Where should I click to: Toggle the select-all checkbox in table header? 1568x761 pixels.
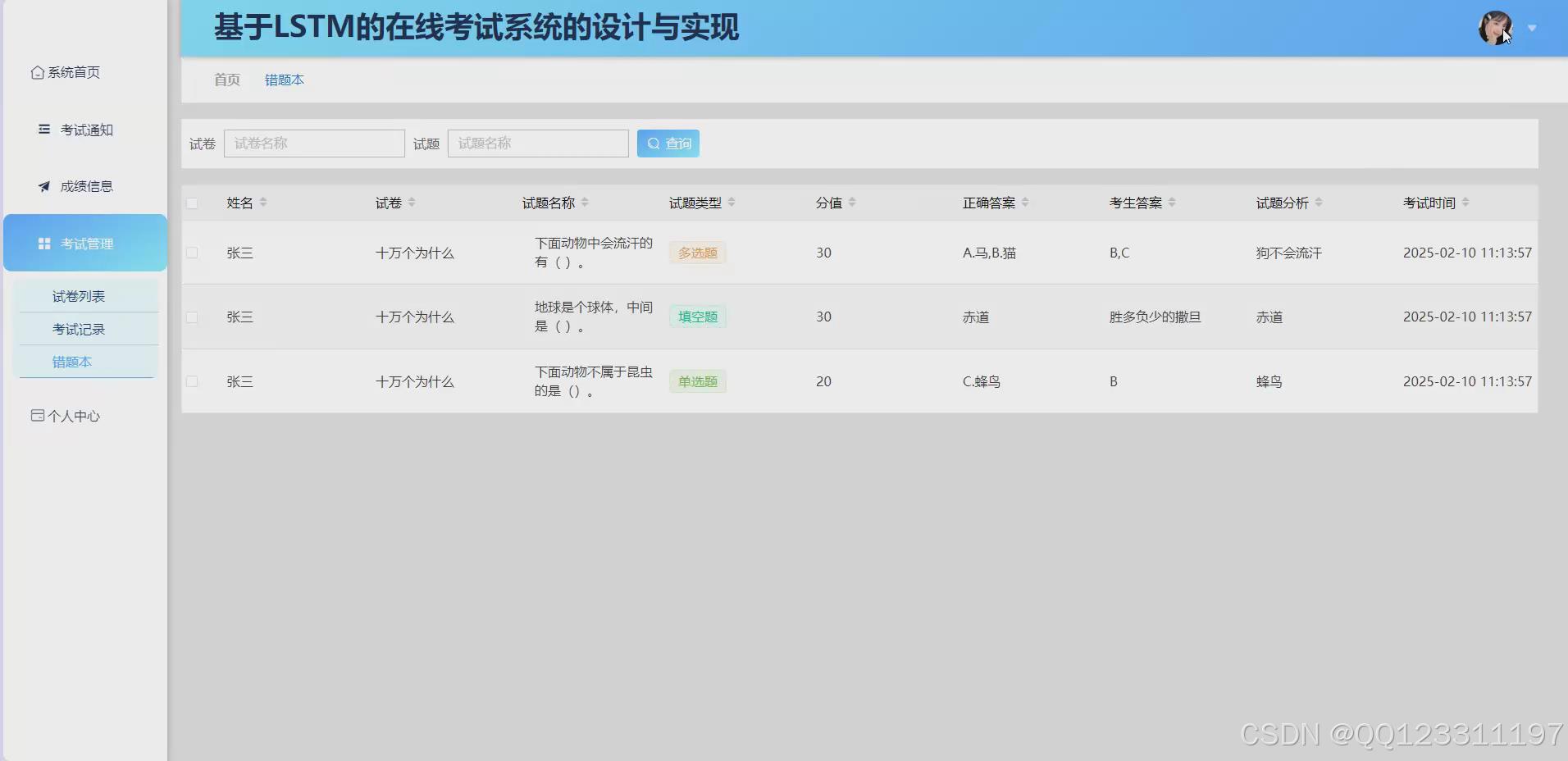click(x=193, y=203)
